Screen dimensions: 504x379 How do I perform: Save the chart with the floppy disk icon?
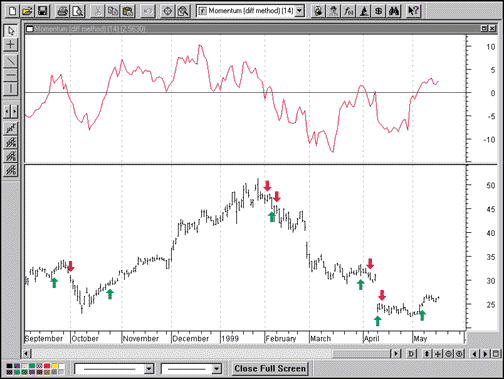click(x=42, y=11)
